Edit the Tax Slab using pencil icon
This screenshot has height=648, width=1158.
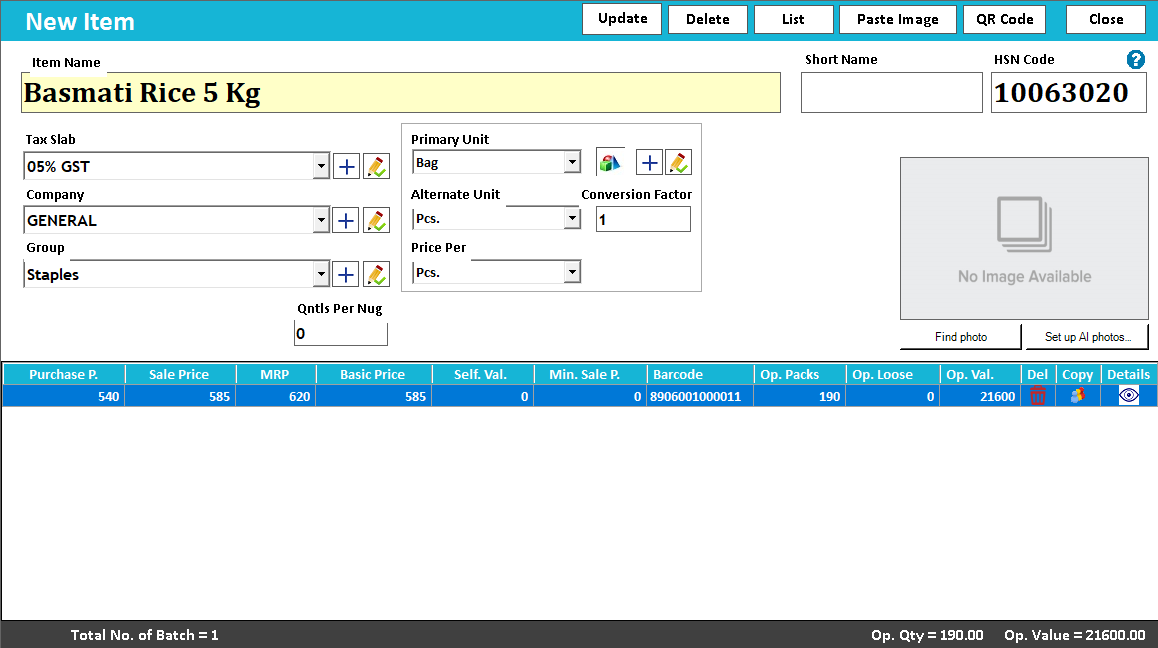(x=377, y=166)
